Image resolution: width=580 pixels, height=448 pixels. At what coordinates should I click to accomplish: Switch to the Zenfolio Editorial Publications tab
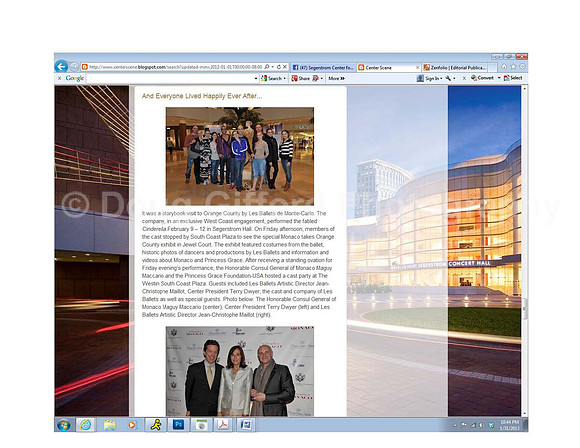(455, 68)
